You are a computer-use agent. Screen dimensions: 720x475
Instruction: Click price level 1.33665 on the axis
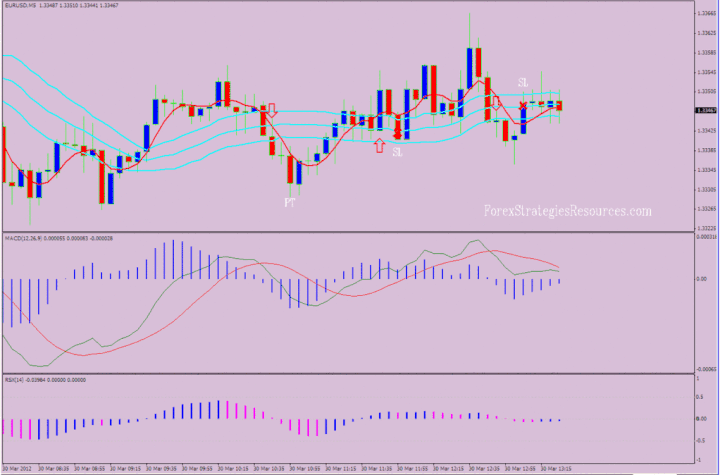tap(706, 14)
